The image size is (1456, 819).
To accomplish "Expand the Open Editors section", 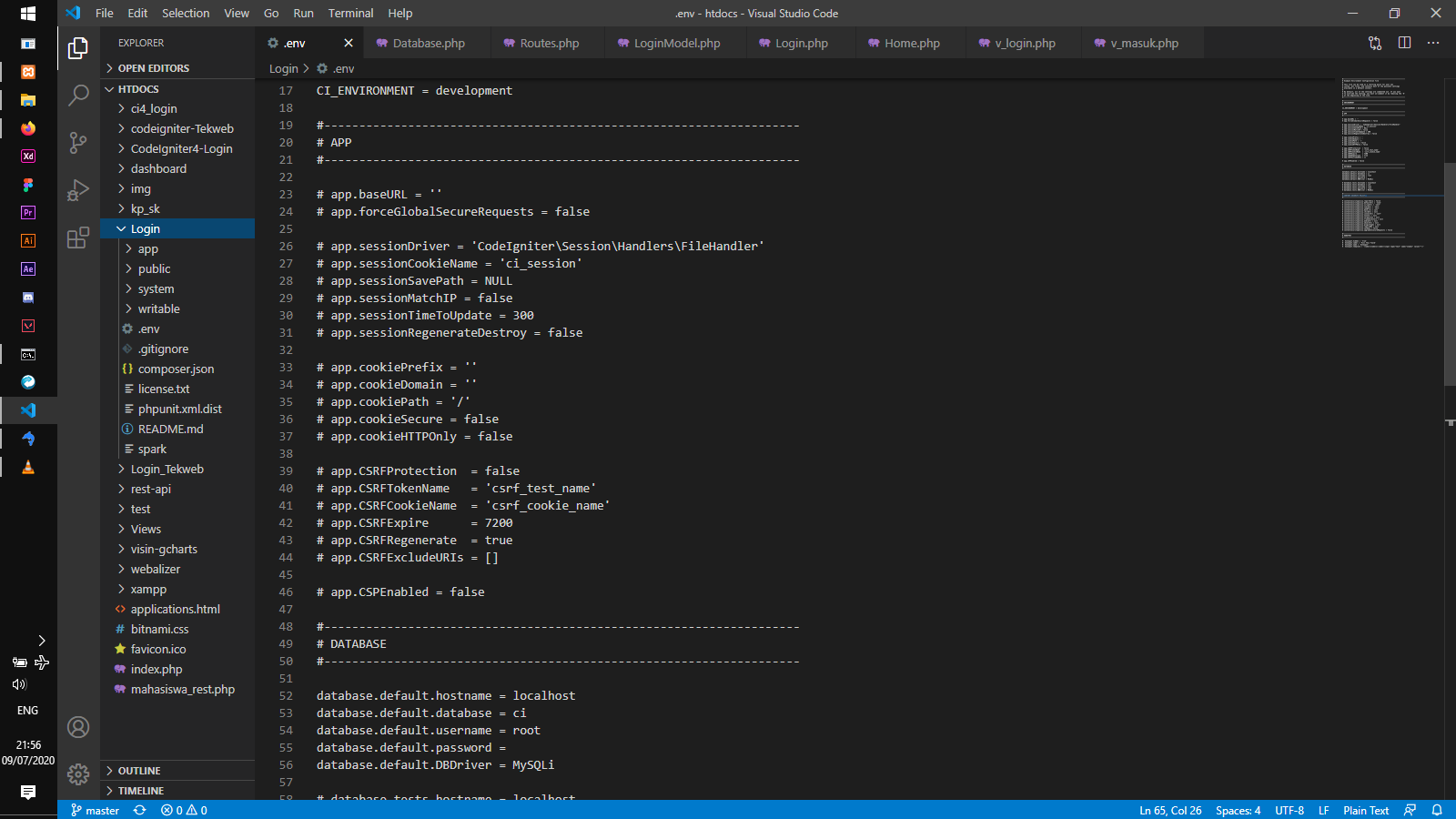I will click(177, 68).
